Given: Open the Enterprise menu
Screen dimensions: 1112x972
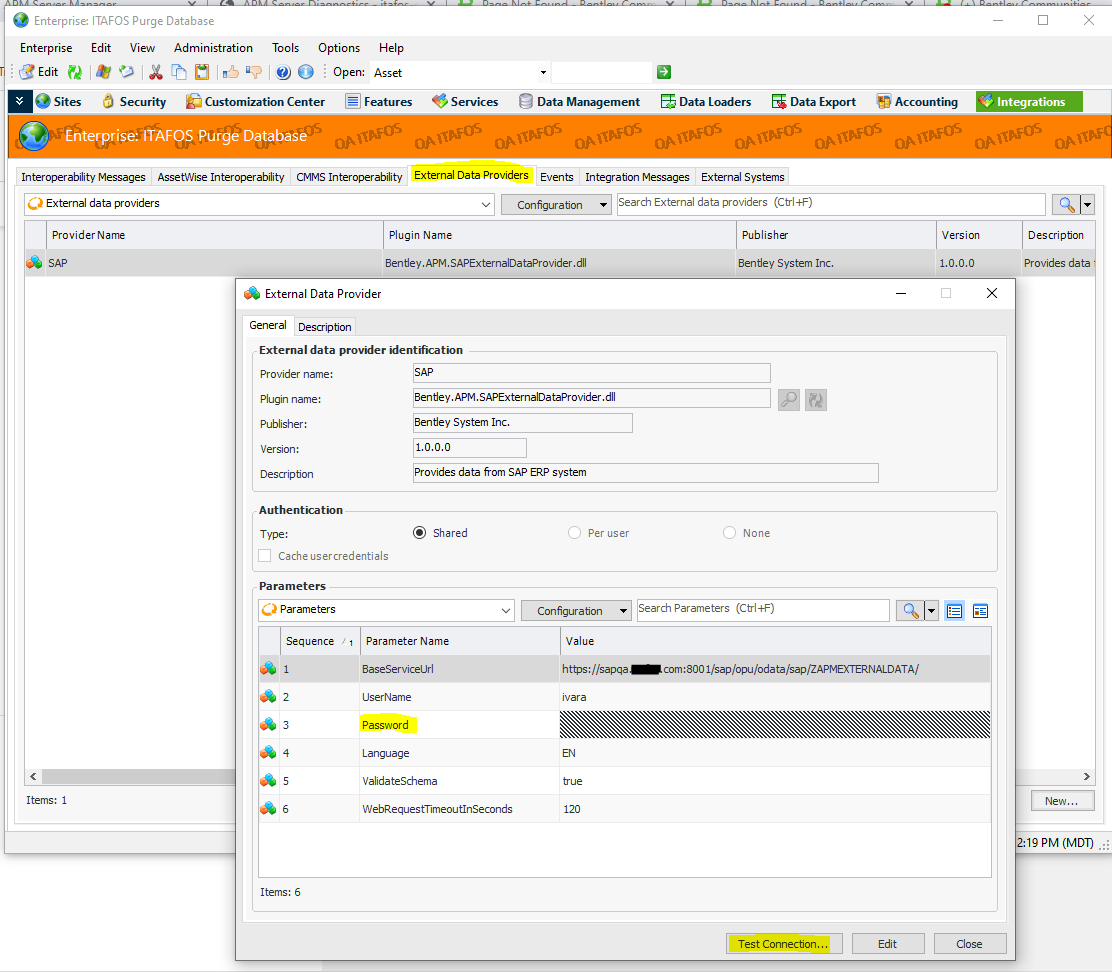Looking at the screenshot, I should click(46, 48).
